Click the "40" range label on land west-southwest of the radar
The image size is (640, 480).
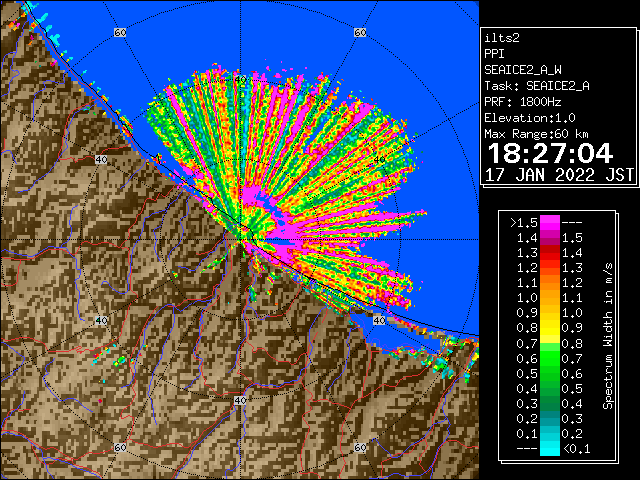(x=101, y=320)
